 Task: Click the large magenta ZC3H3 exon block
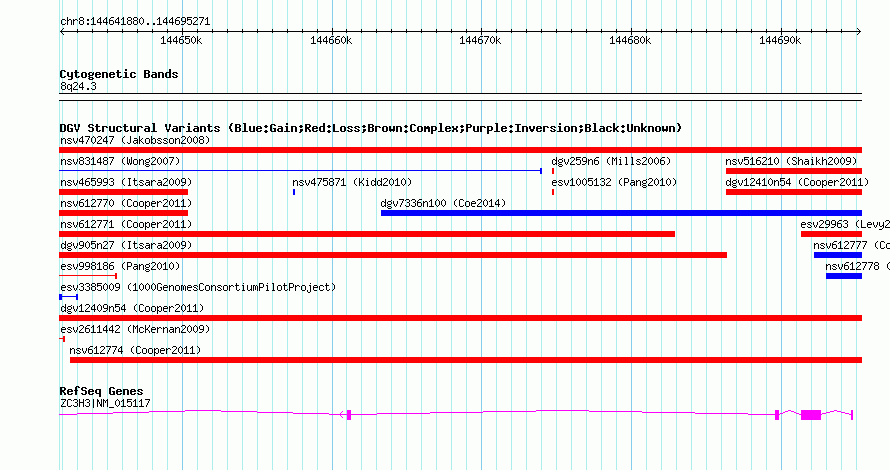[811, 415]
